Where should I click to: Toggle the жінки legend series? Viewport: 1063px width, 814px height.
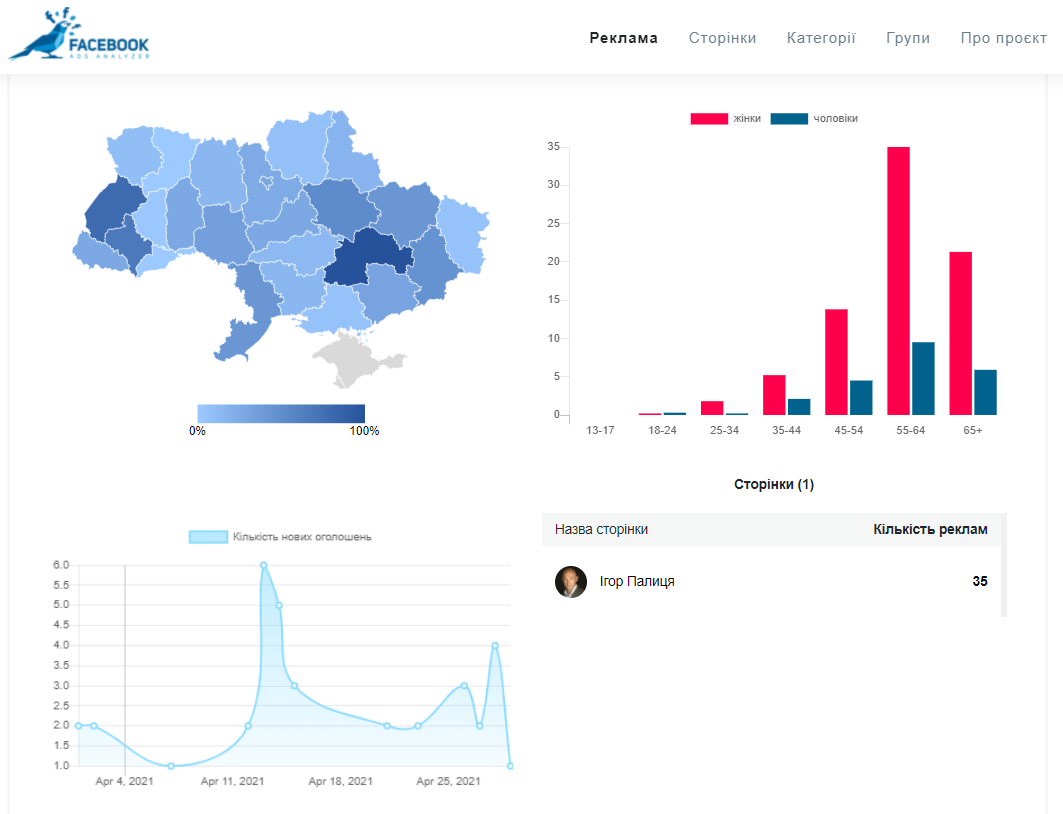coord(725,118)
